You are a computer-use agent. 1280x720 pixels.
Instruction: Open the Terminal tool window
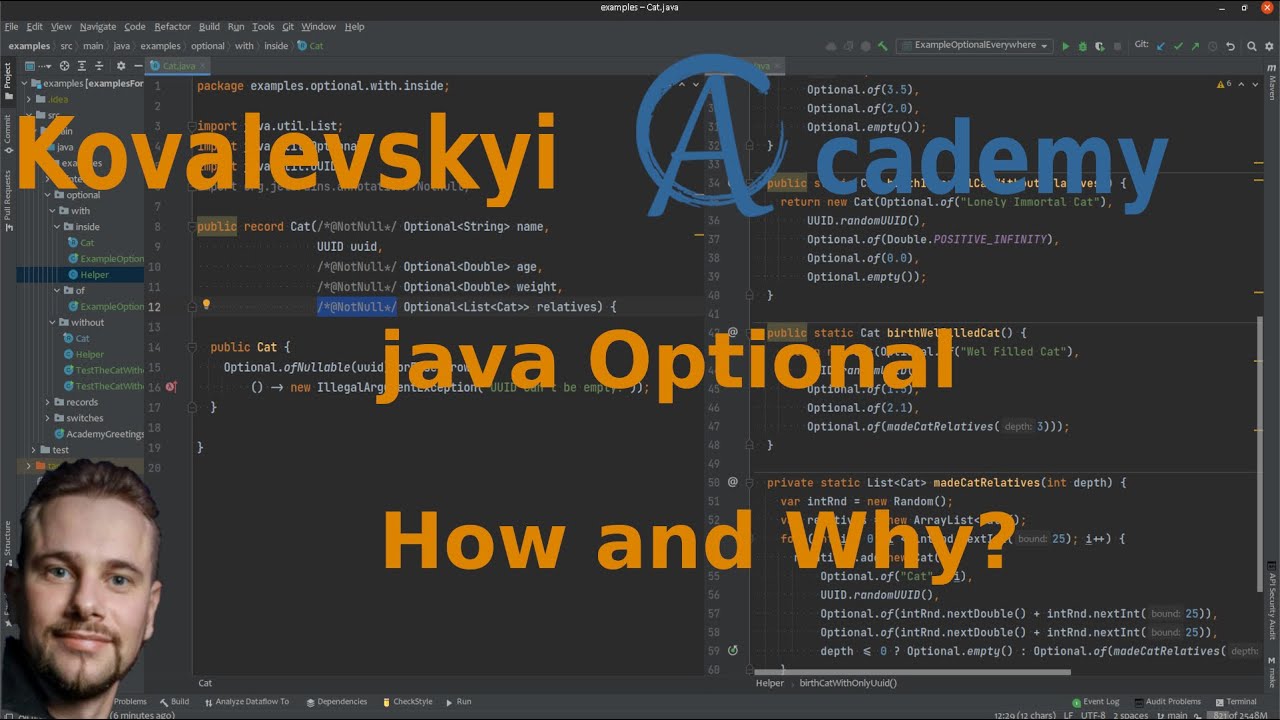tap(1236, 702)
